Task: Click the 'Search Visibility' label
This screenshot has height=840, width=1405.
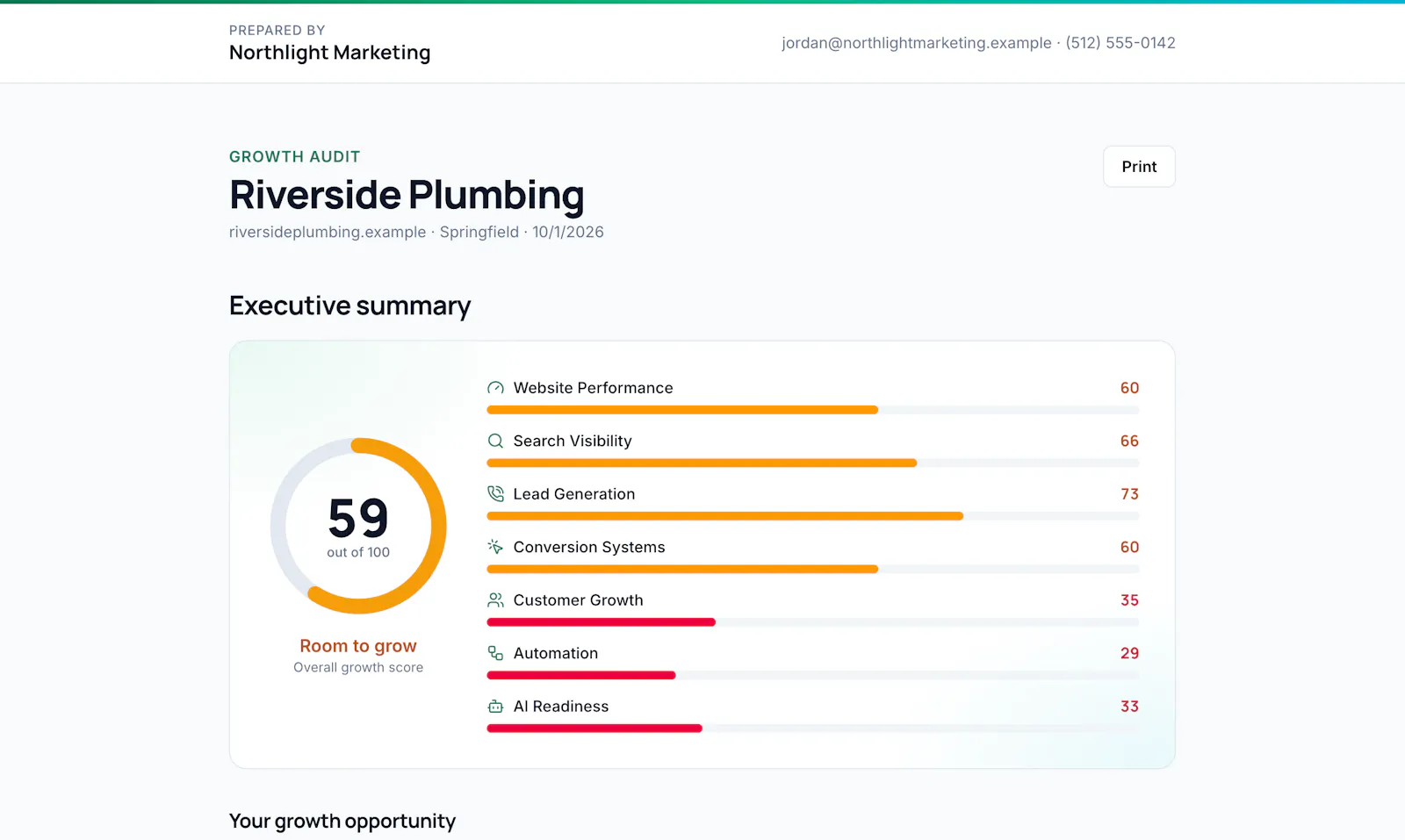Action: [573, 441]
